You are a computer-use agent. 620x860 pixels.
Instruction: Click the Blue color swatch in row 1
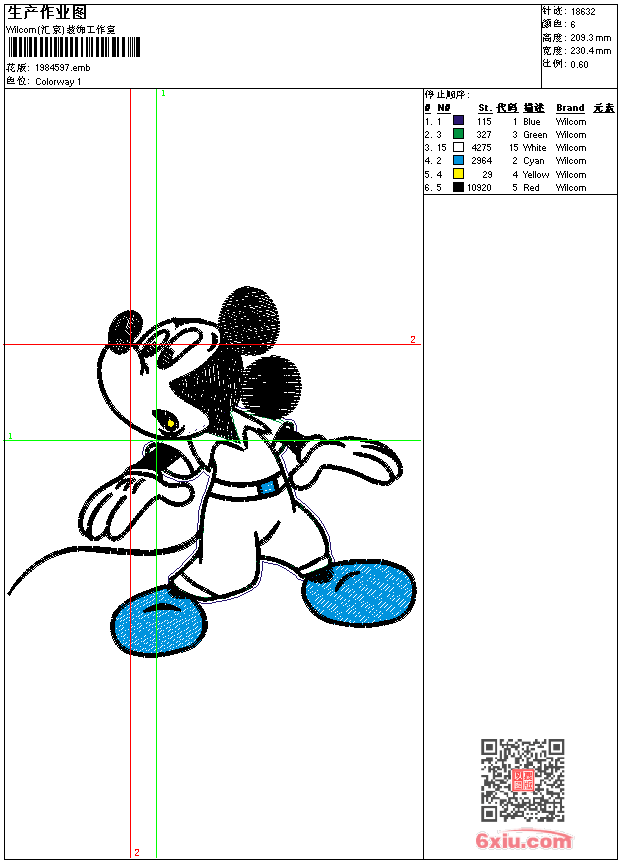pyautogui.click(x=458, y=121)
